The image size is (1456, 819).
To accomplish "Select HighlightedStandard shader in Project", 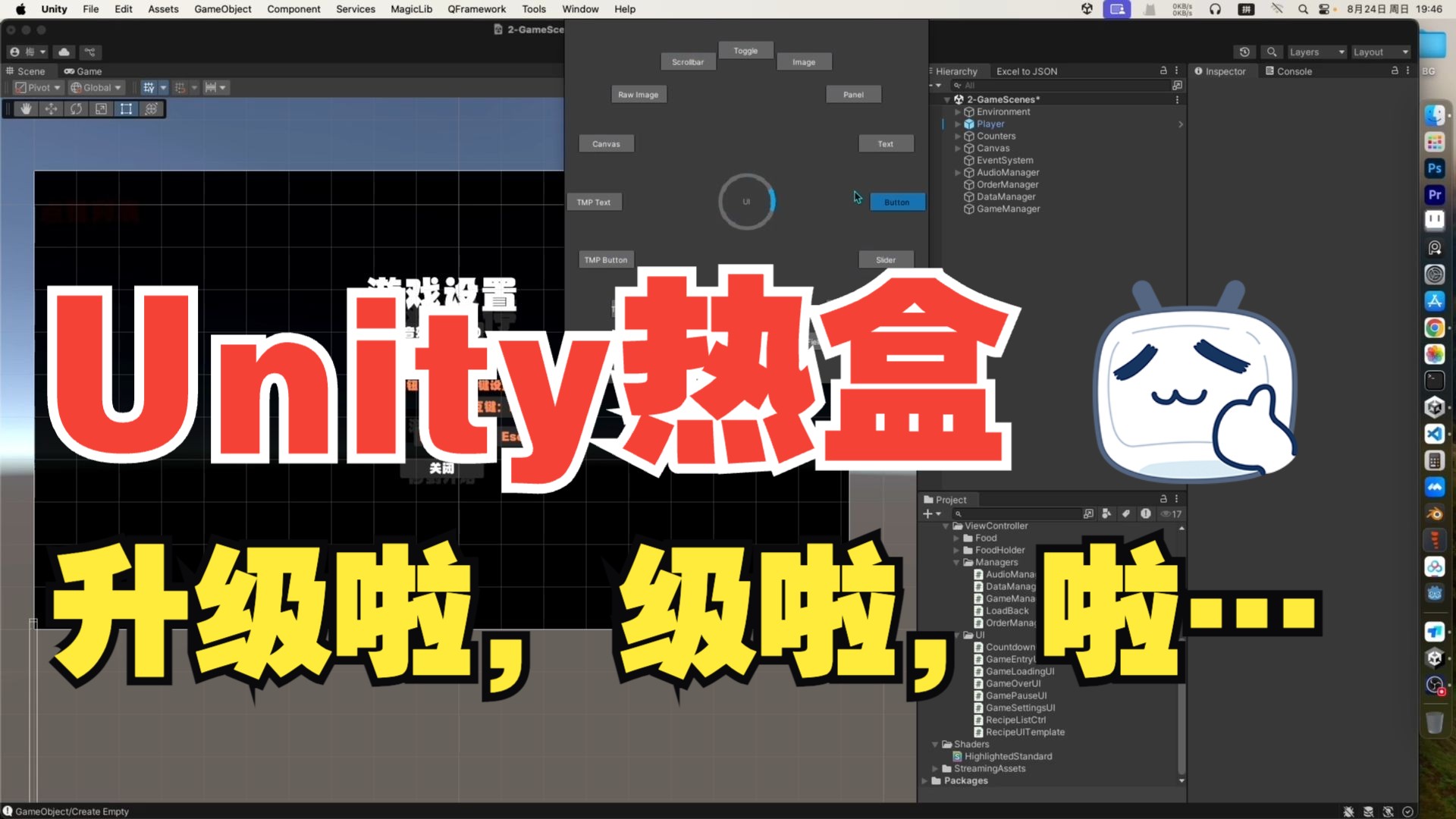I will (1008, 757).
